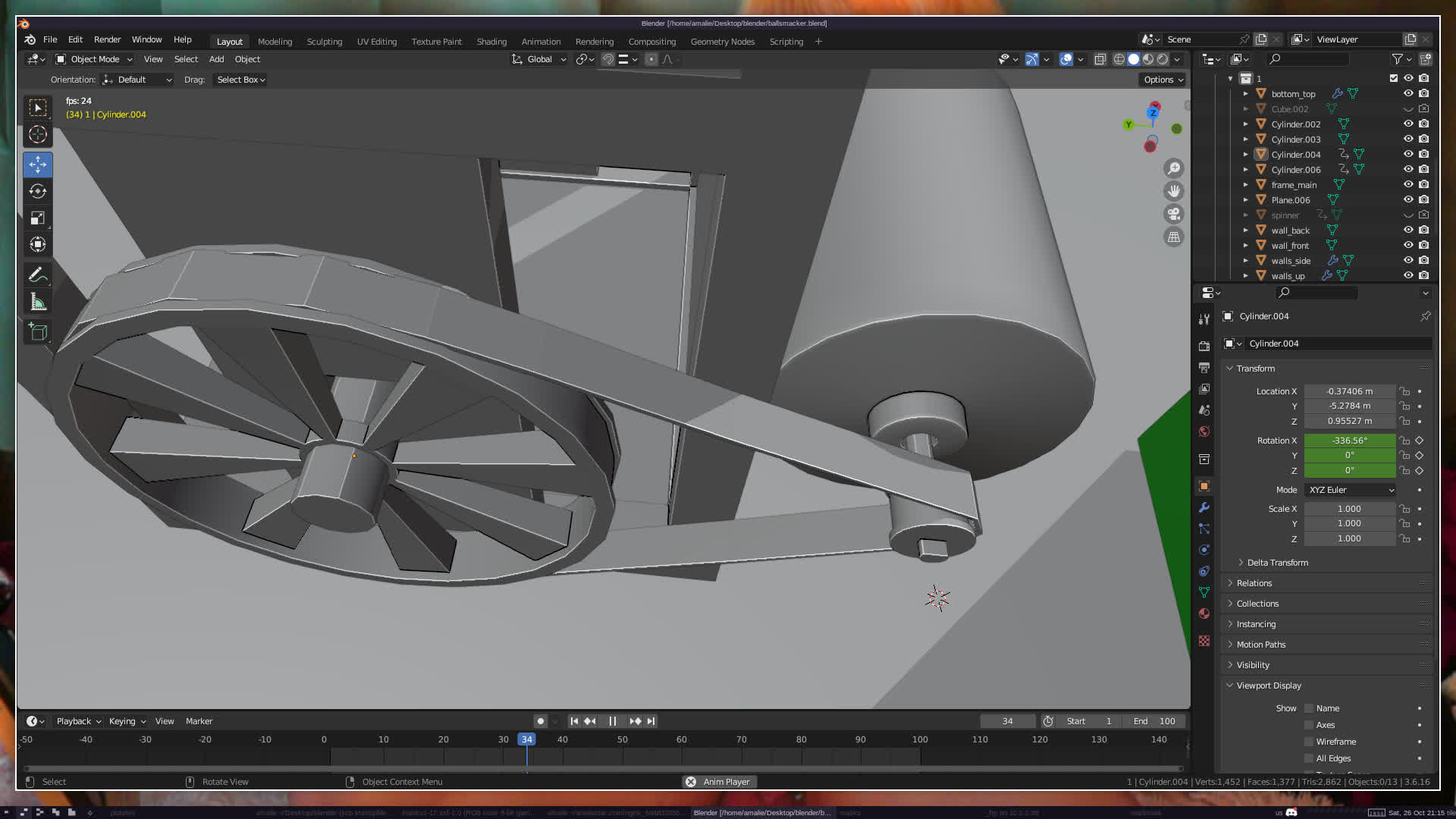
Task: Click the Rotation X value field
Action: click(x=1349, y=441)
